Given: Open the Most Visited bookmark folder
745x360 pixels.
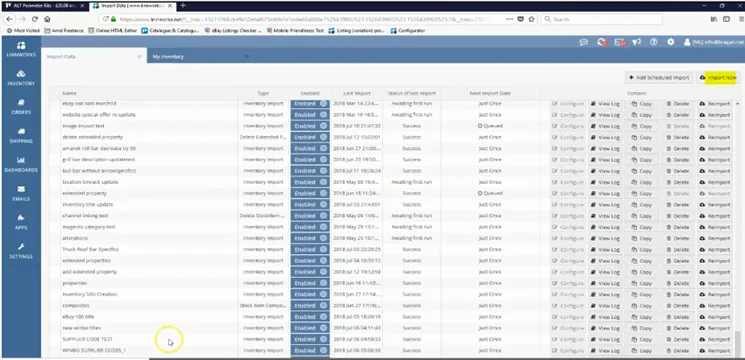Looking at the screenshot, I should (23, 30).
